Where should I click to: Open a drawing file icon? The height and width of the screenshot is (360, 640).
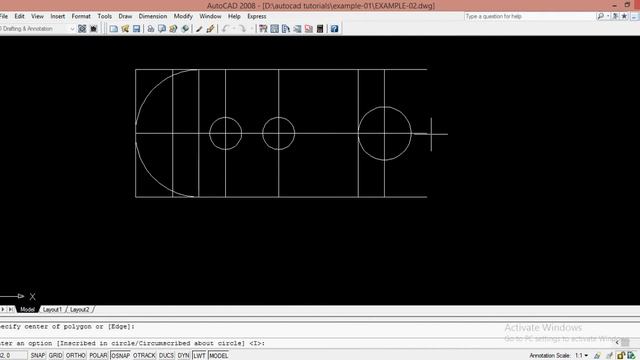click(x=125, y=29)
